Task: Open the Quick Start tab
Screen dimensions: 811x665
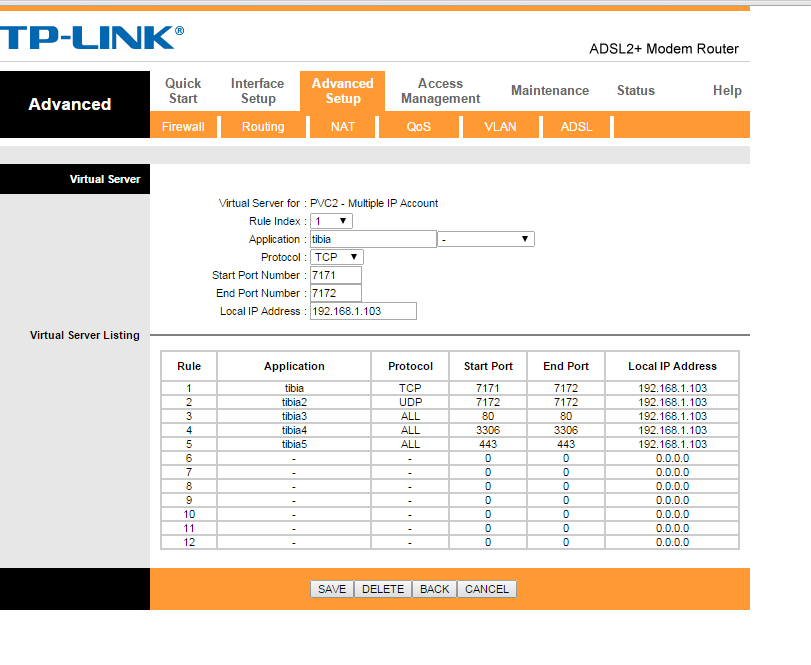Action: pyautogui.click(x=183, y=91)
